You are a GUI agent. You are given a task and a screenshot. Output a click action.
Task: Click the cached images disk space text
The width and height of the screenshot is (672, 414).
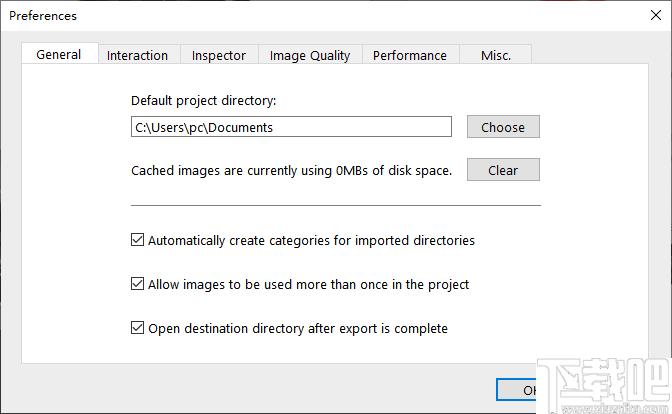291,171
